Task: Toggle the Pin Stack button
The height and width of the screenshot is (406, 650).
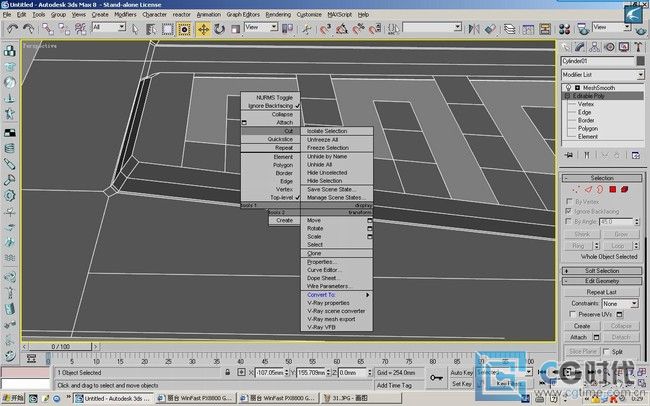Action: (569, 155)
